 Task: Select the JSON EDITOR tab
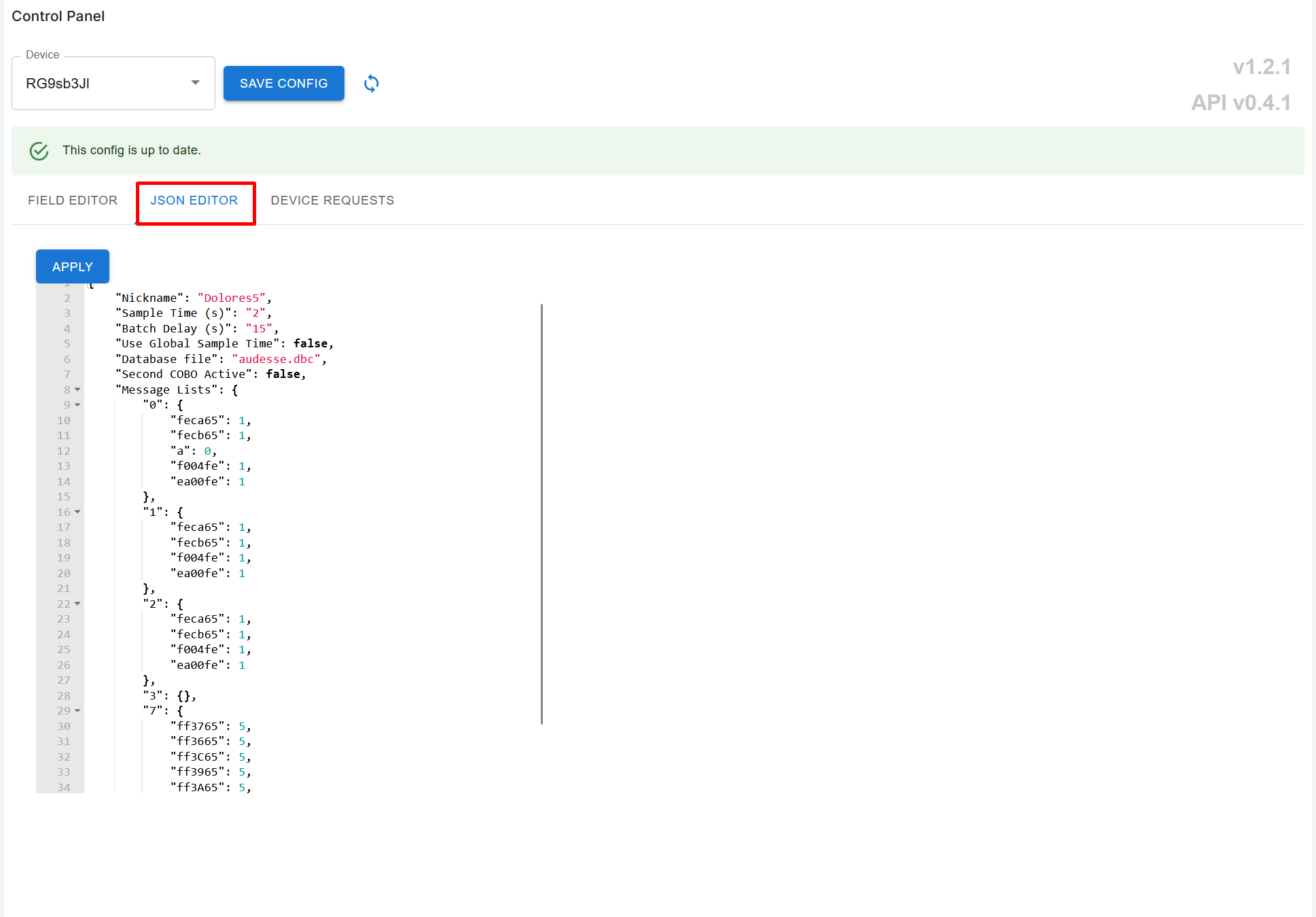pos(194,201)
